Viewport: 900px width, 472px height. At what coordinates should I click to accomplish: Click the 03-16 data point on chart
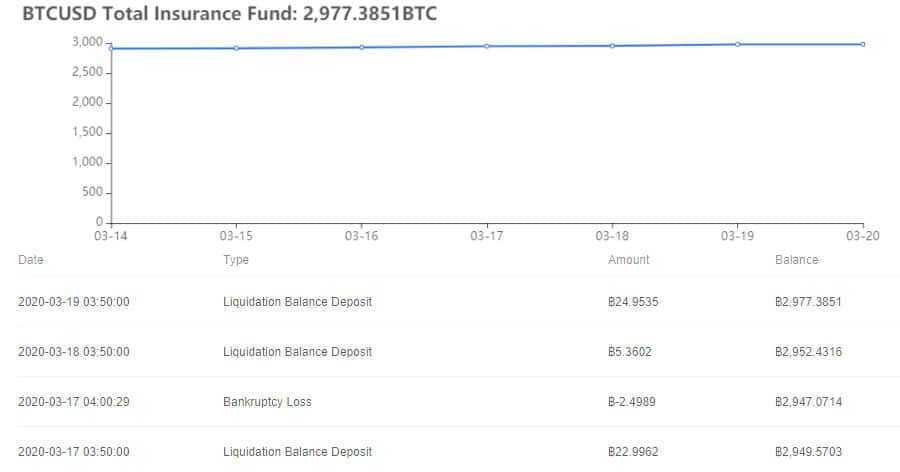[361, 47]
